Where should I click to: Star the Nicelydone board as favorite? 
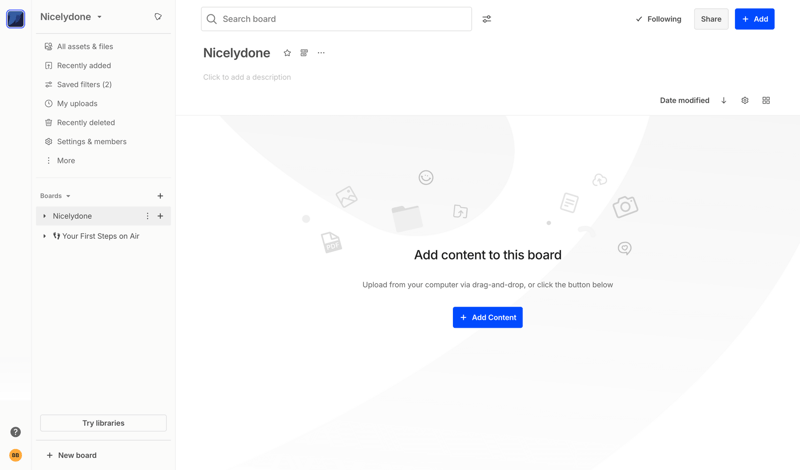coord(287,53)
